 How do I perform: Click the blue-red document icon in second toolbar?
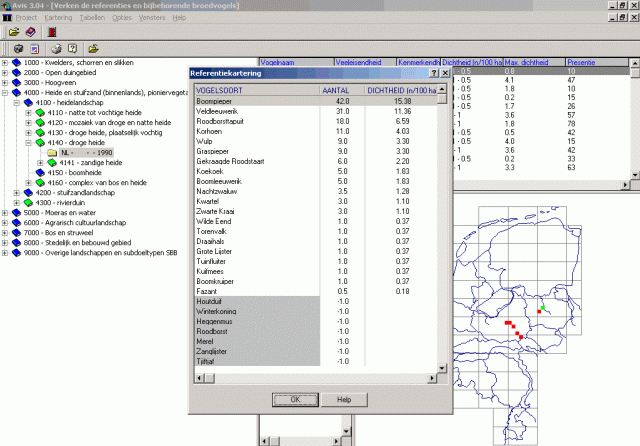(x=35, y=49)
